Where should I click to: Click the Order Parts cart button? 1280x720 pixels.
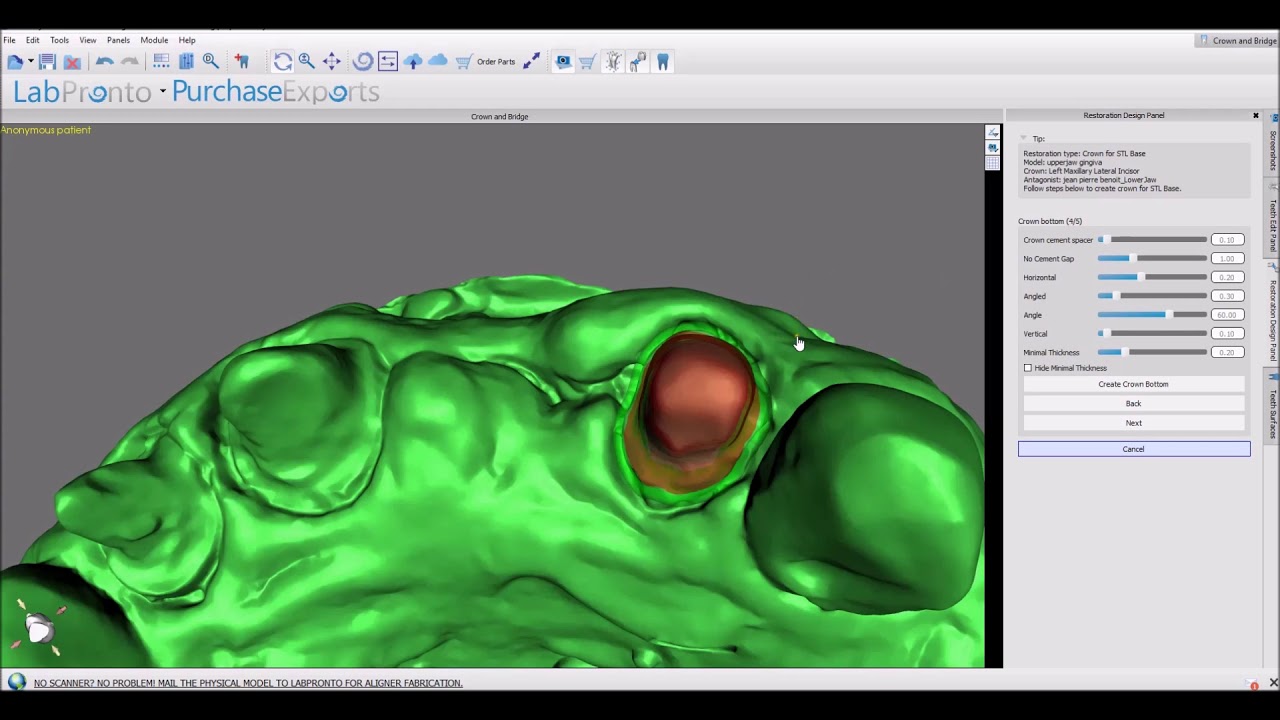[x=486, y=62]
